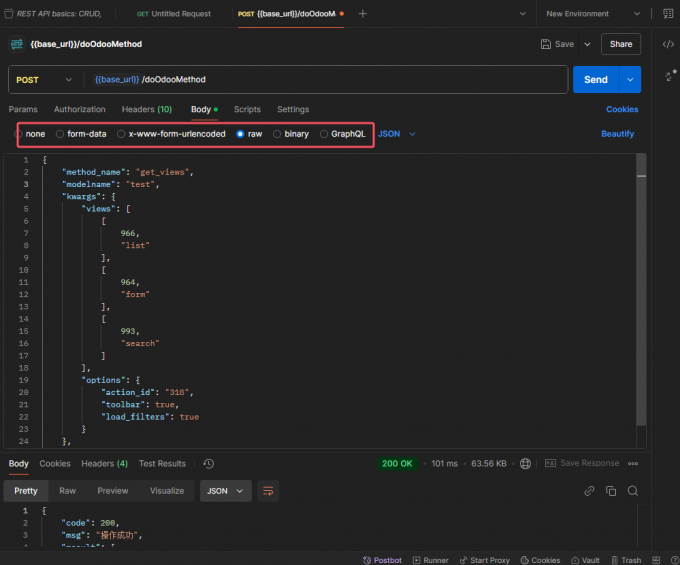Viewport: 680px width, 565px height.
Task: Open the Headers (10) request tab
Action: 147,109
